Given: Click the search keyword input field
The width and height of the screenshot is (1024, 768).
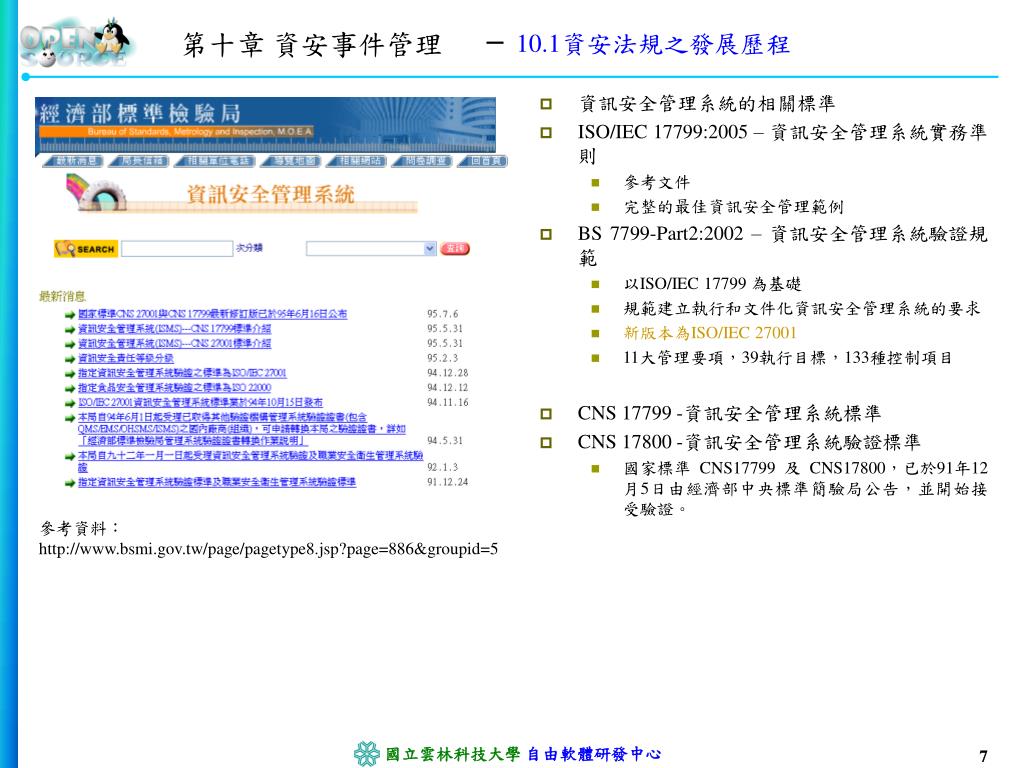Looking at the screenshot, I should [177, 248].
